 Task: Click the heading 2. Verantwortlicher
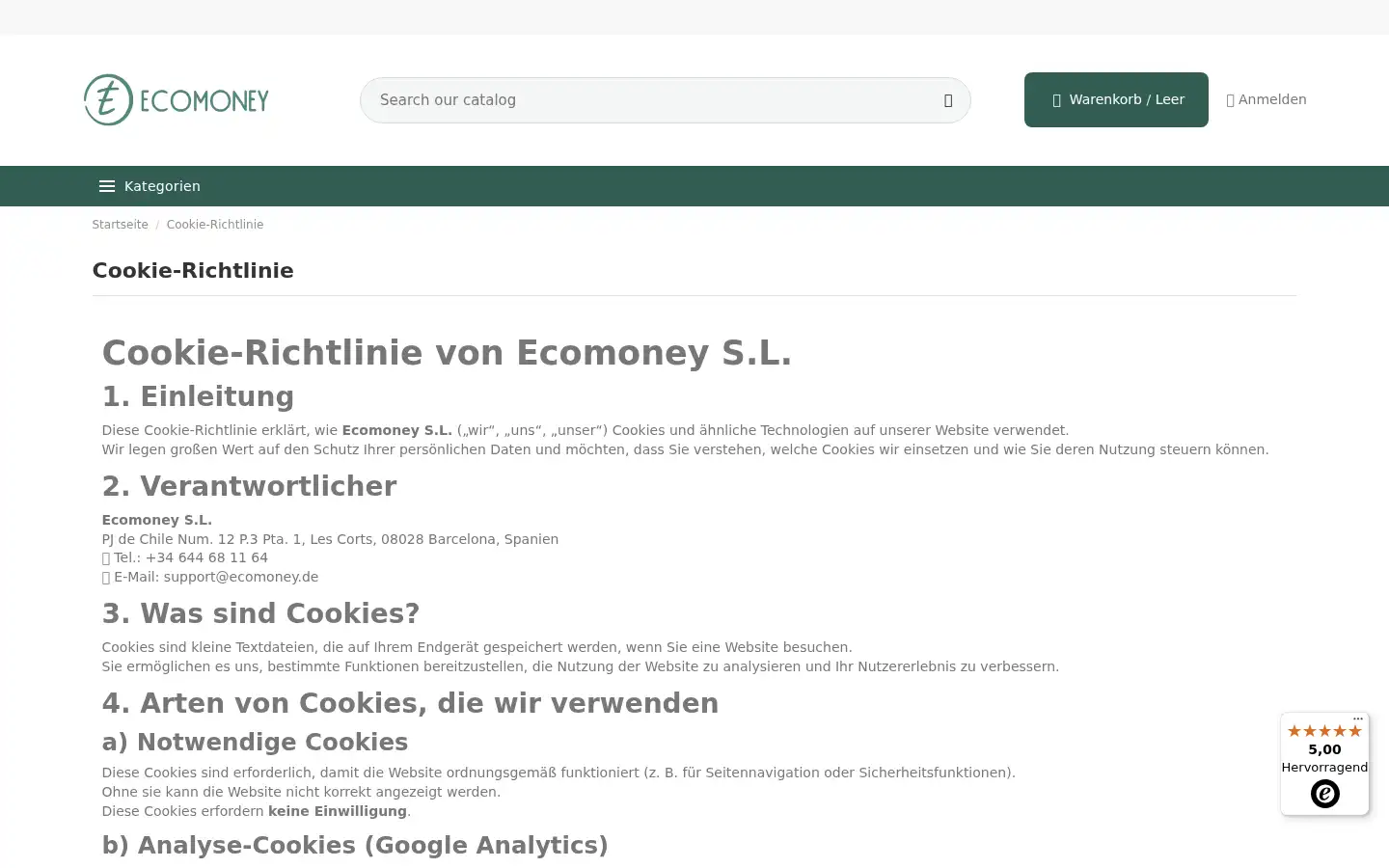click(249, 486)
